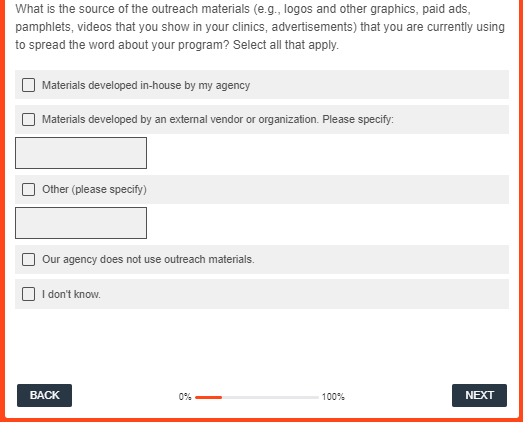Go to the NEXT survey page
523x422 pixels.
479,395
